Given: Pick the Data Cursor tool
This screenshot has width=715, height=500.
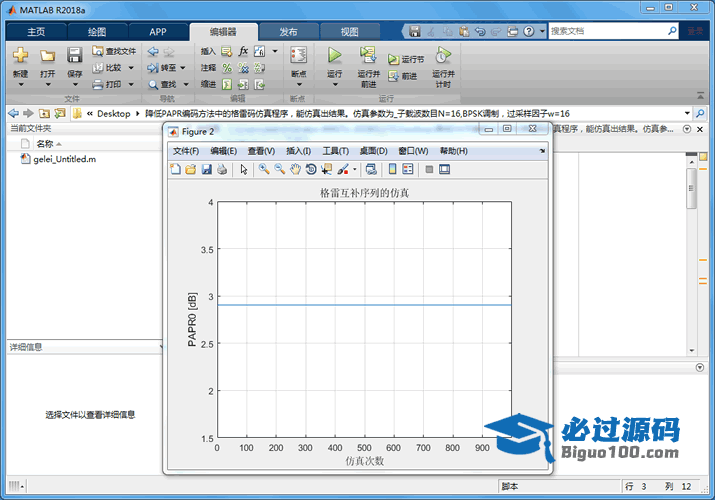Looking at the screenshot, I should (326, 169).
